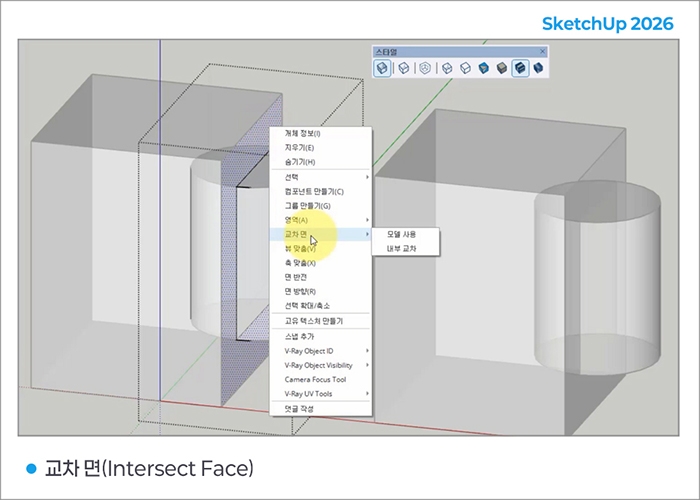Select the last dark blue cube style

pyautogui.click(x=538, y=68)
